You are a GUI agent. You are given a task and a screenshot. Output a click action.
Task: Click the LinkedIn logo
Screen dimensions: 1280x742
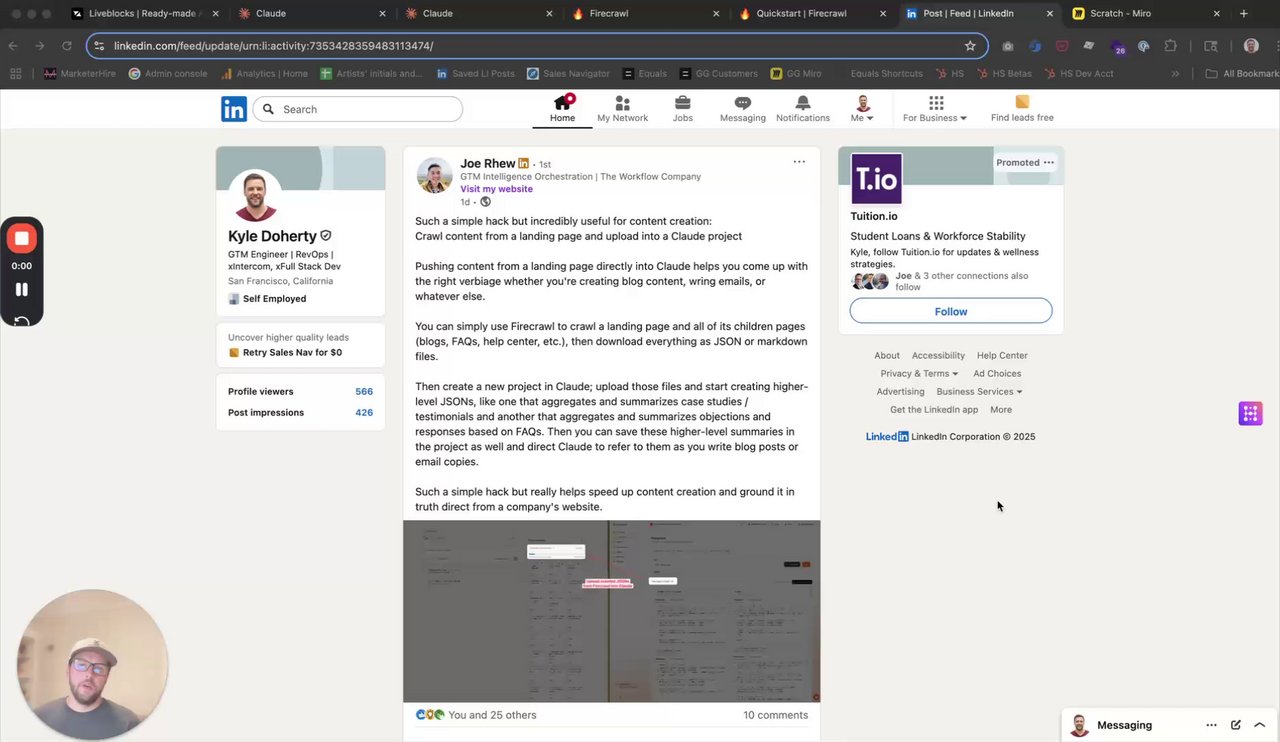pyautogui.click(x=234, y=109)
